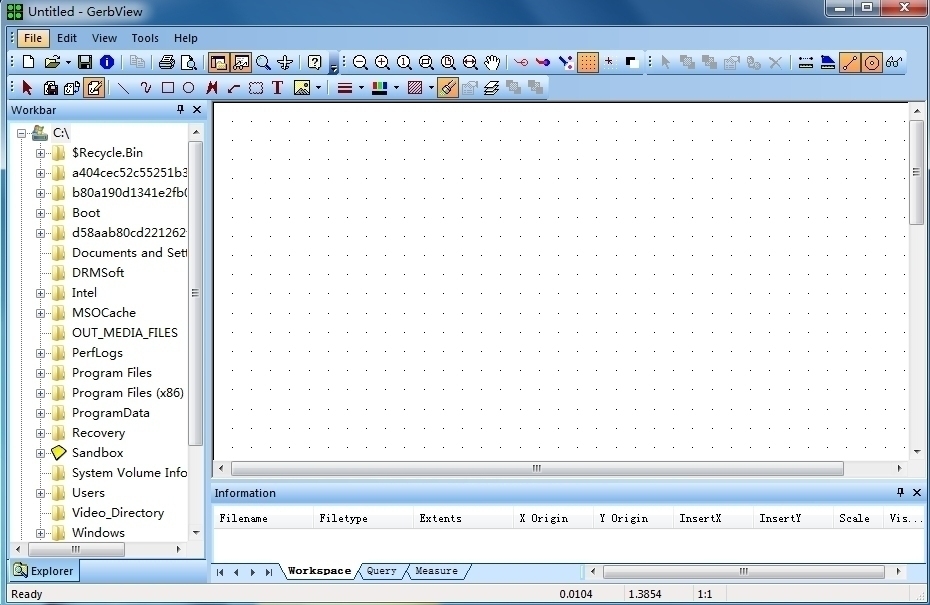Choose the red arrow select tool
Viewport: 930px width, 605px height.
coord(27,88)
